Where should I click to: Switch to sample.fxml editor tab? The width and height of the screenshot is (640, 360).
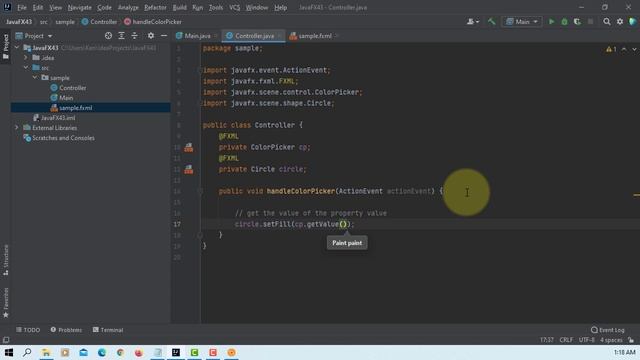coord(315,36)
